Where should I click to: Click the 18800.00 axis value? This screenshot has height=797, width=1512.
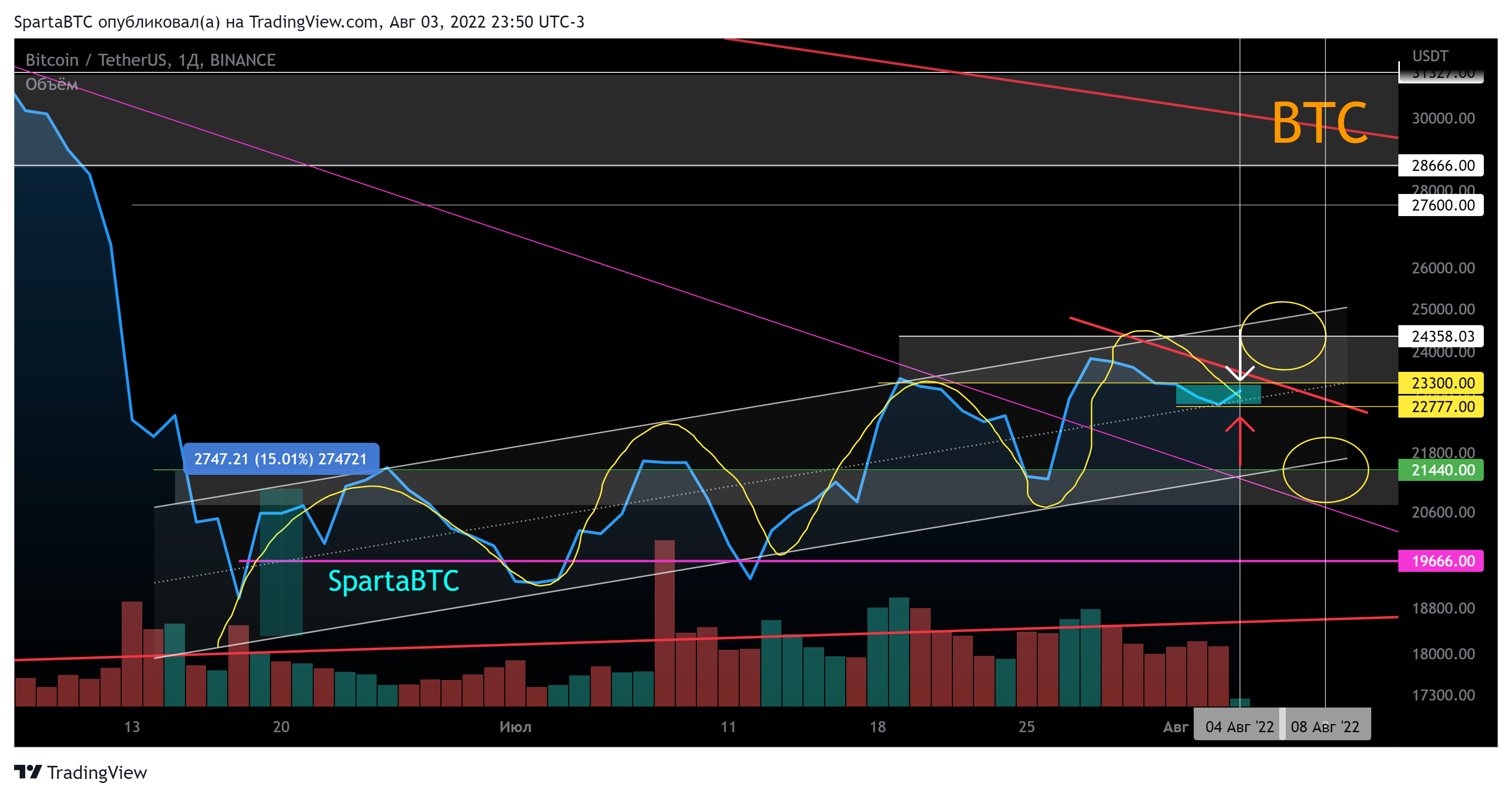(x=1443, y=608)
